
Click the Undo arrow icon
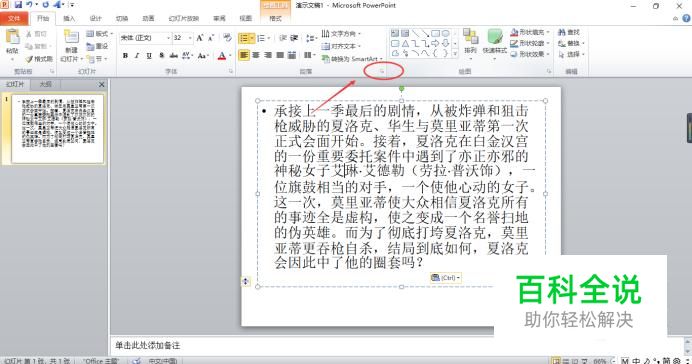[29, 5]
